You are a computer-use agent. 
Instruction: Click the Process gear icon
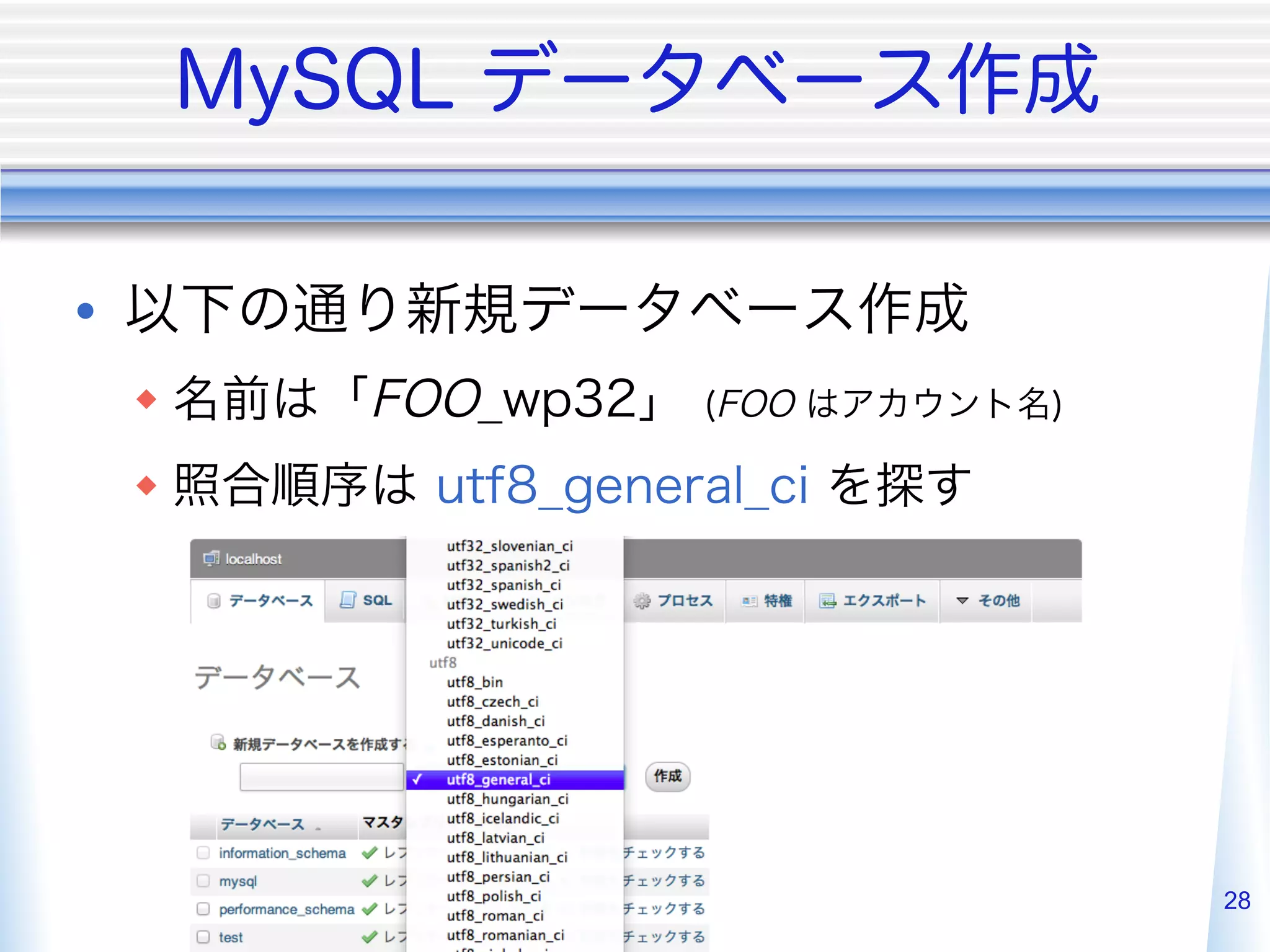642,601
